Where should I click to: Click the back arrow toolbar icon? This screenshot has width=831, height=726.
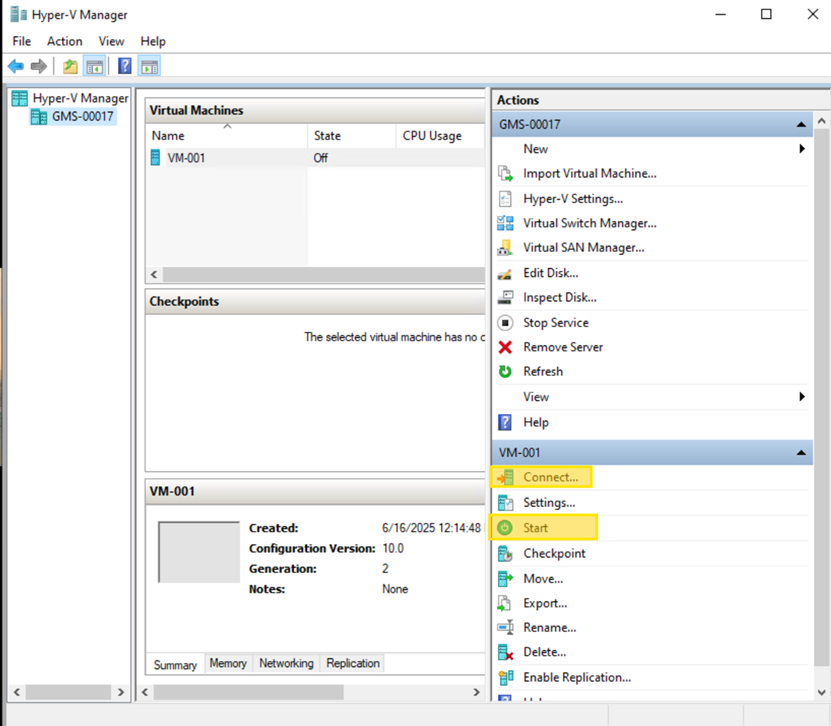click(15, 67)
